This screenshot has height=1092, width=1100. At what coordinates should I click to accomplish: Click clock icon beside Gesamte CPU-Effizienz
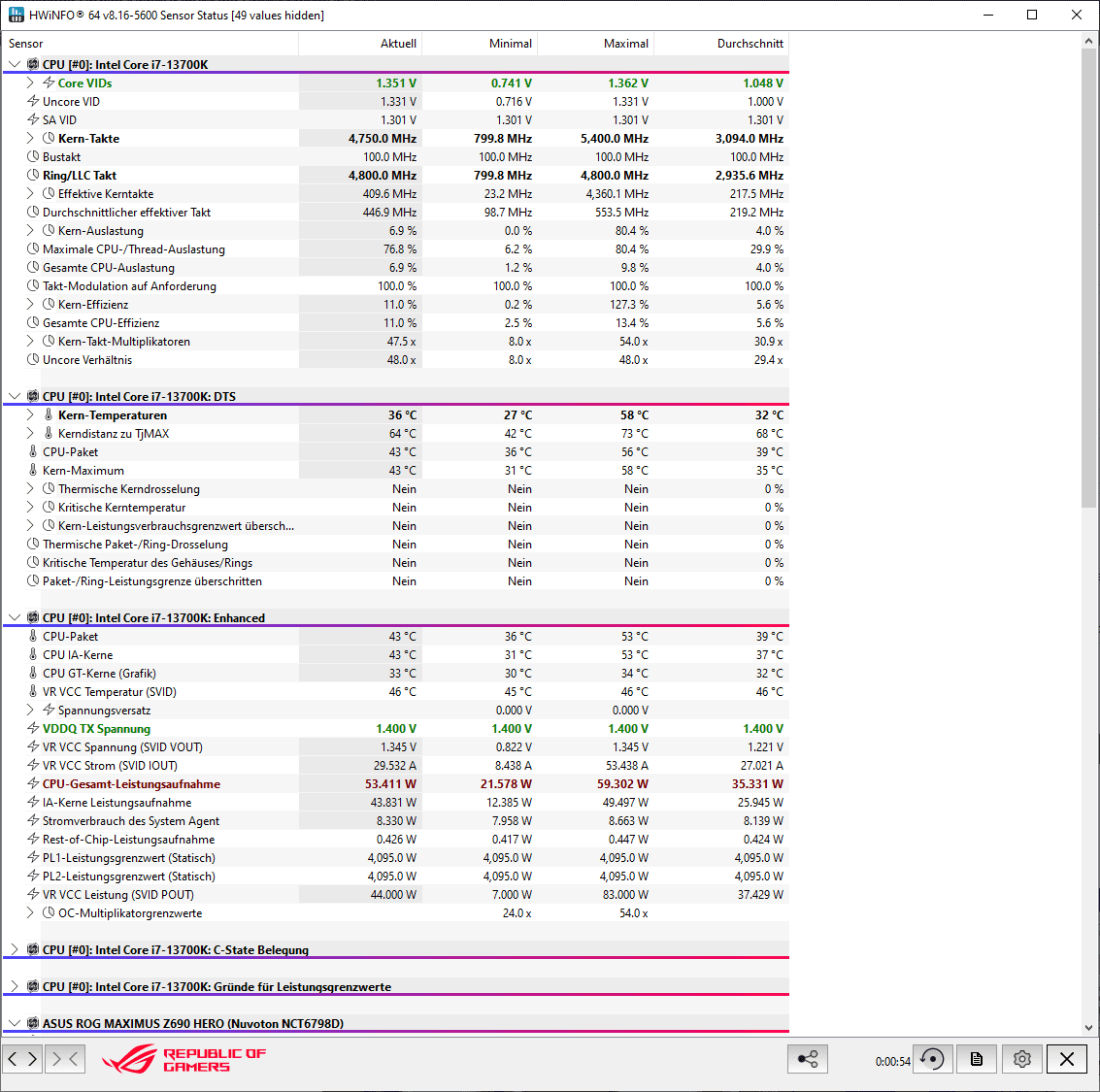(x=33, y=322)
